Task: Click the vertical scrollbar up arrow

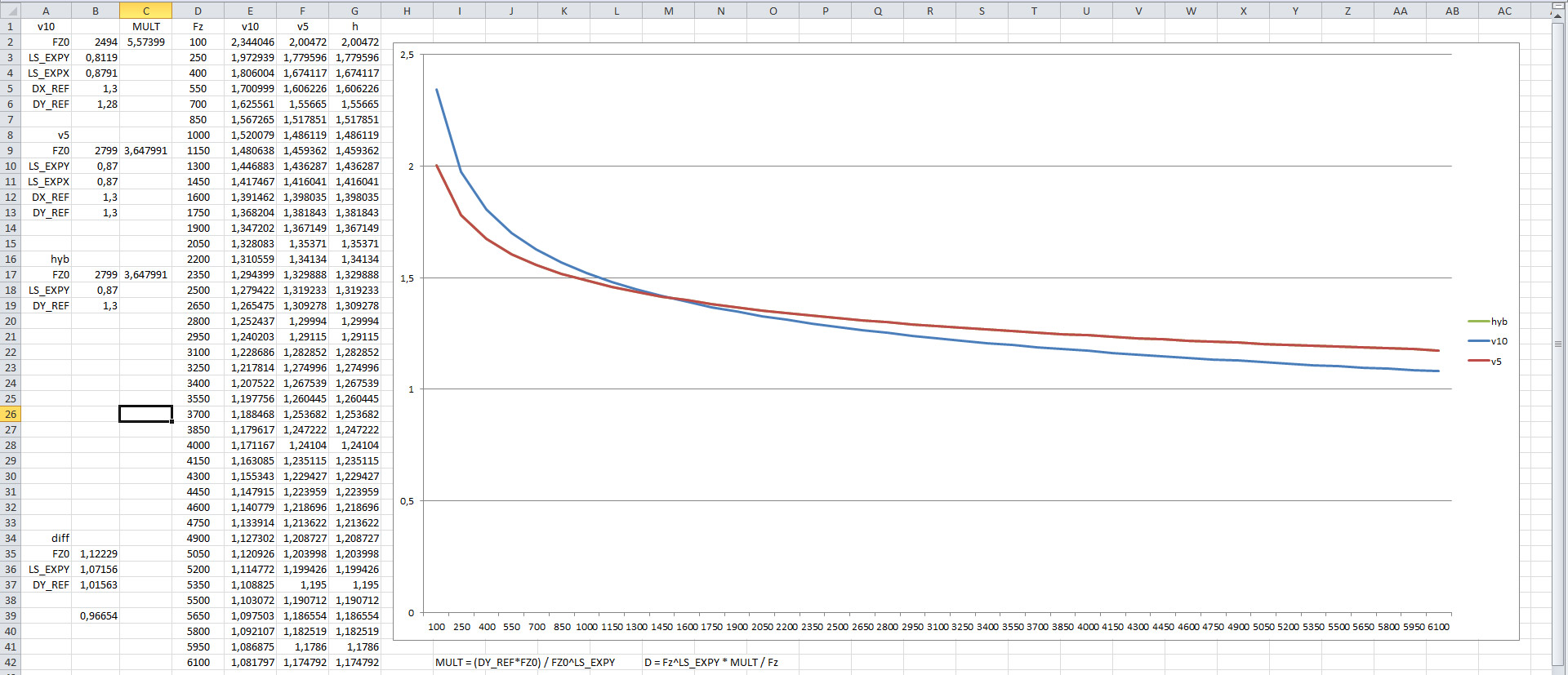Action: coord(1558,17)
